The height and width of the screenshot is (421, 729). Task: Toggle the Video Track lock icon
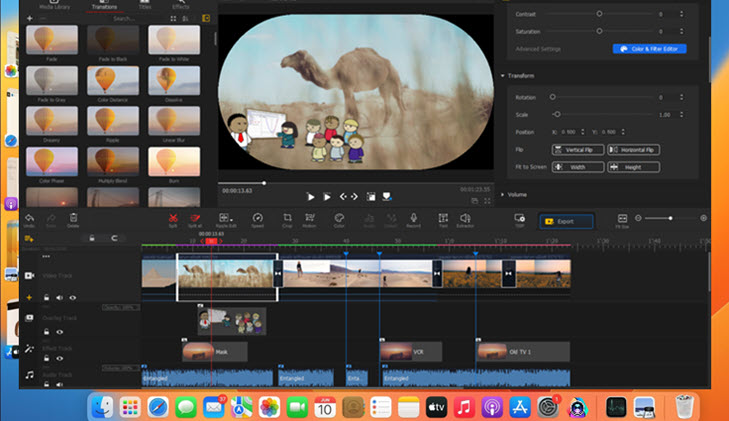pos(46,297)
